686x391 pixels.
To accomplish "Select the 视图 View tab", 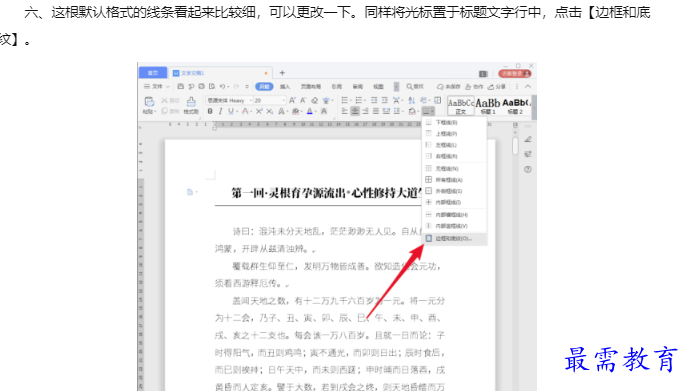I will [378, 87].
